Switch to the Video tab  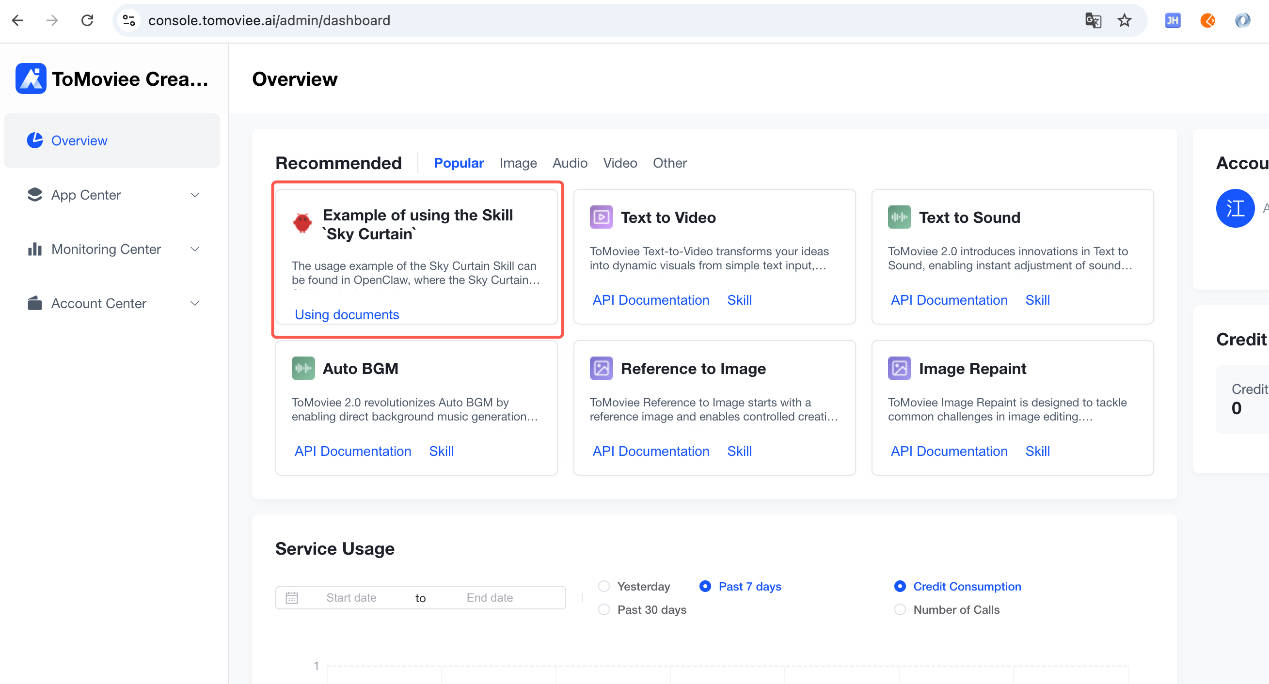620,163
